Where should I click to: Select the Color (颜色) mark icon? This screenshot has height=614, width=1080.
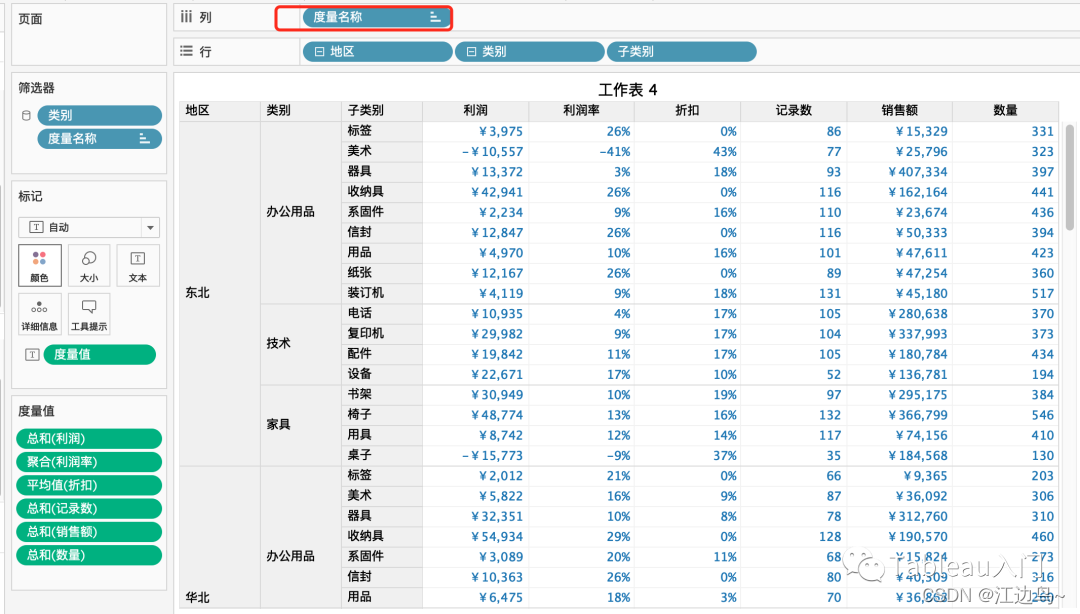click(39, 264)
